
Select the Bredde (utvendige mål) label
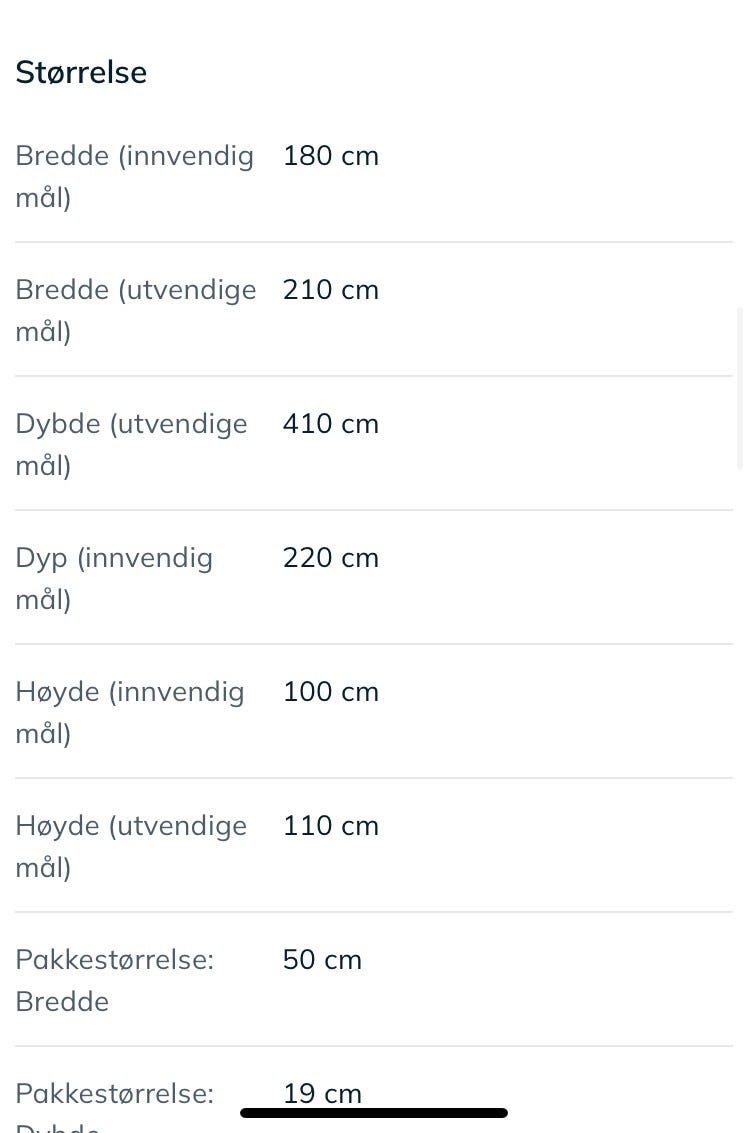136,310
